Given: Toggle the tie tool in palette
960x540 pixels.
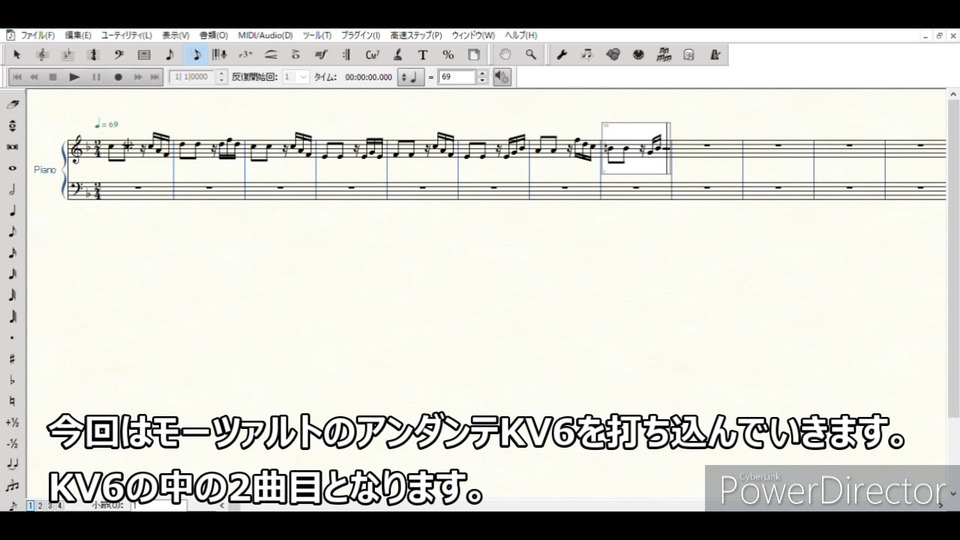Looking at the screenshot, I should click(12, 465).
